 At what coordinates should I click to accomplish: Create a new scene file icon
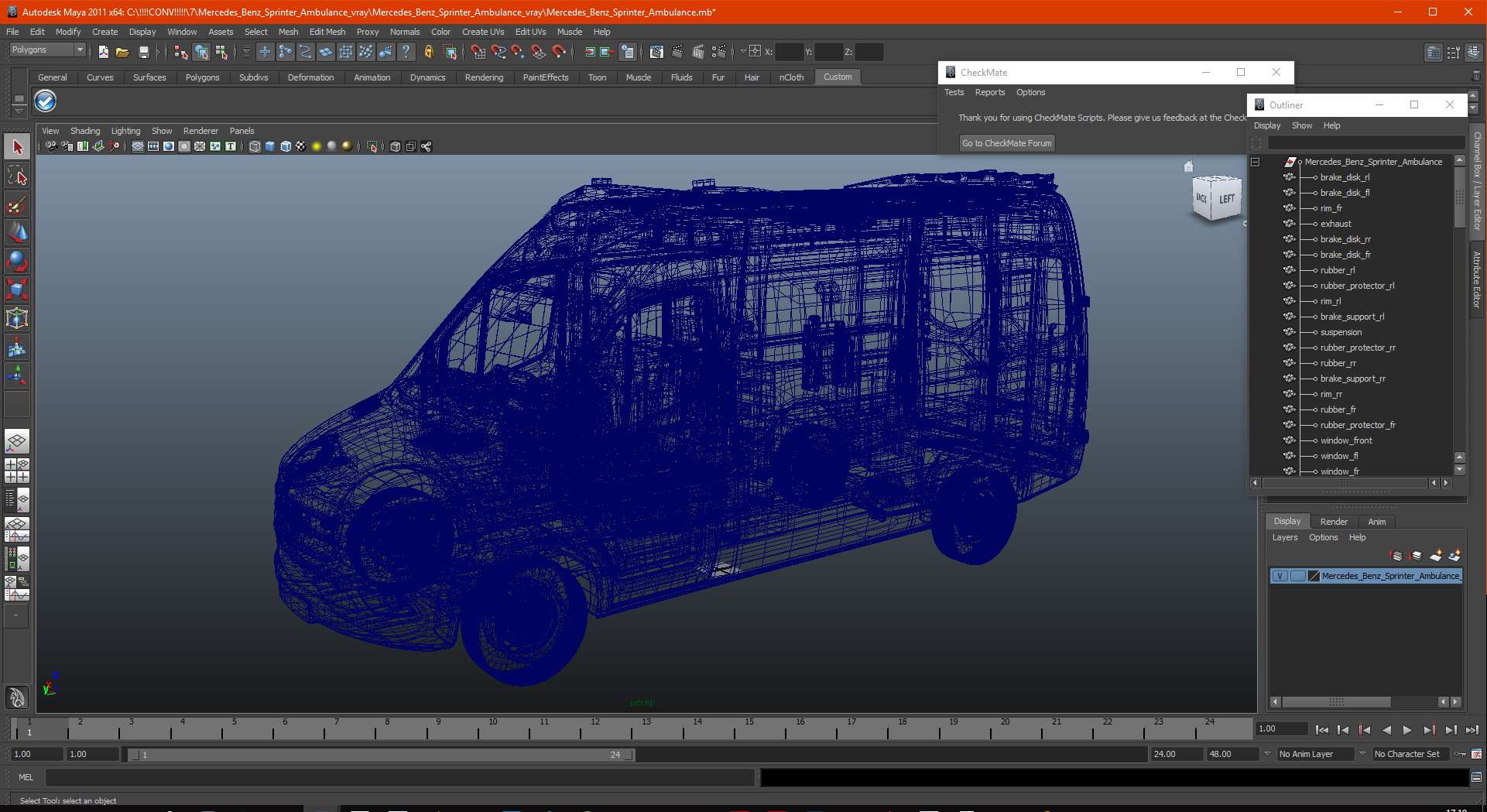(103, 52)
